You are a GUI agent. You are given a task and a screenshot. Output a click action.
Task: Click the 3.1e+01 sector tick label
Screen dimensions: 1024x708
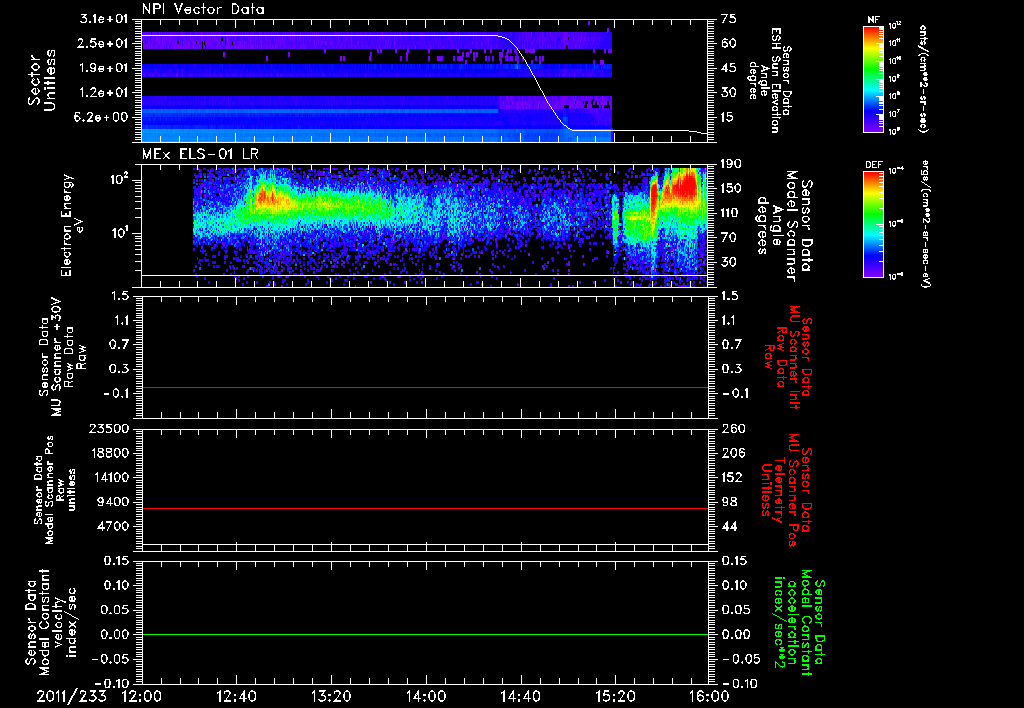pyautogui.click(x=104, y=19)
